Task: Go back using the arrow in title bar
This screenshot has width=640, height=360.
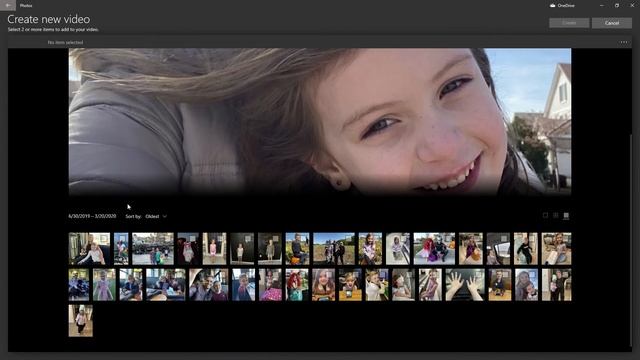Action: click(8, 5)
